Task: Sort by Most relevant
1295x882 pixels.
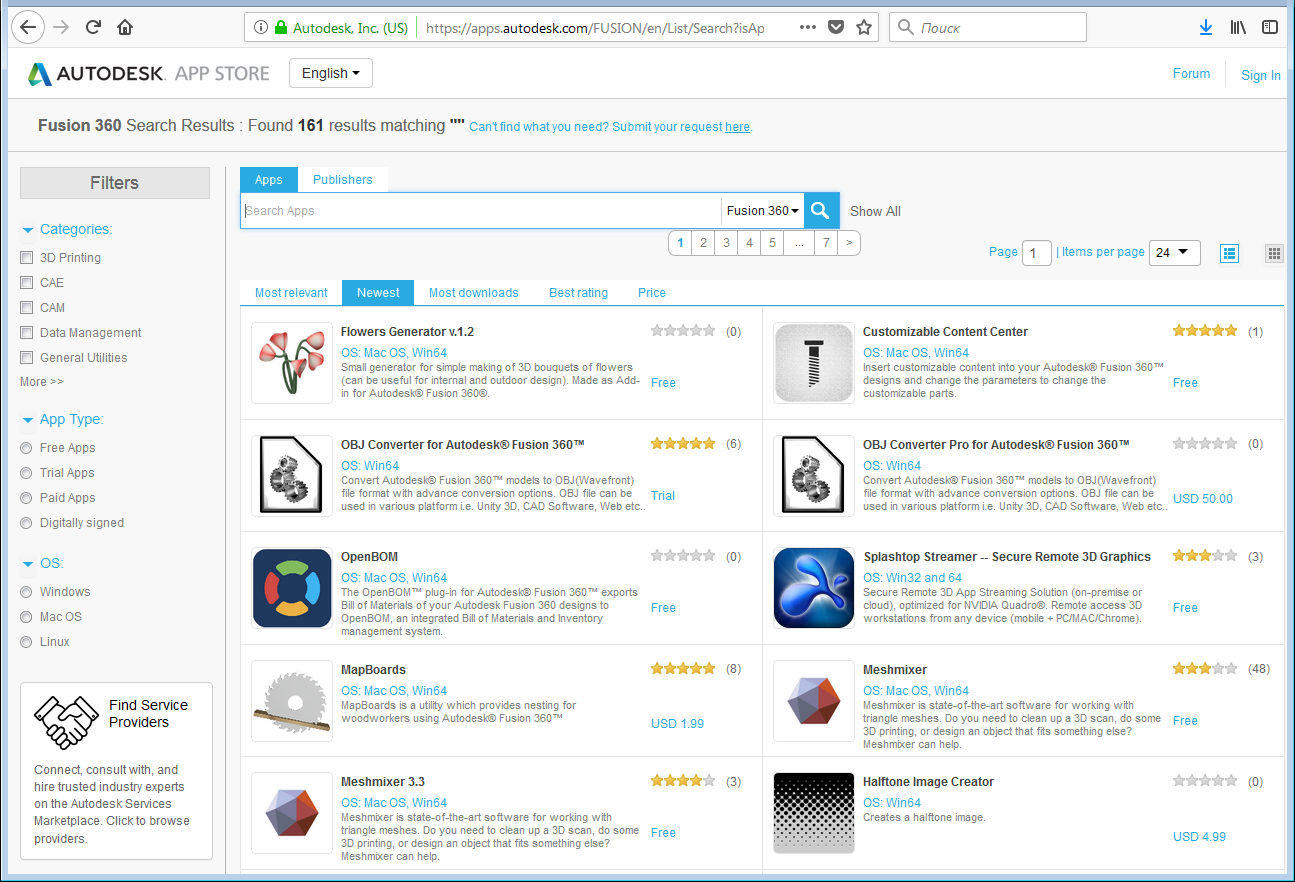Action: (x=291, y=293)
